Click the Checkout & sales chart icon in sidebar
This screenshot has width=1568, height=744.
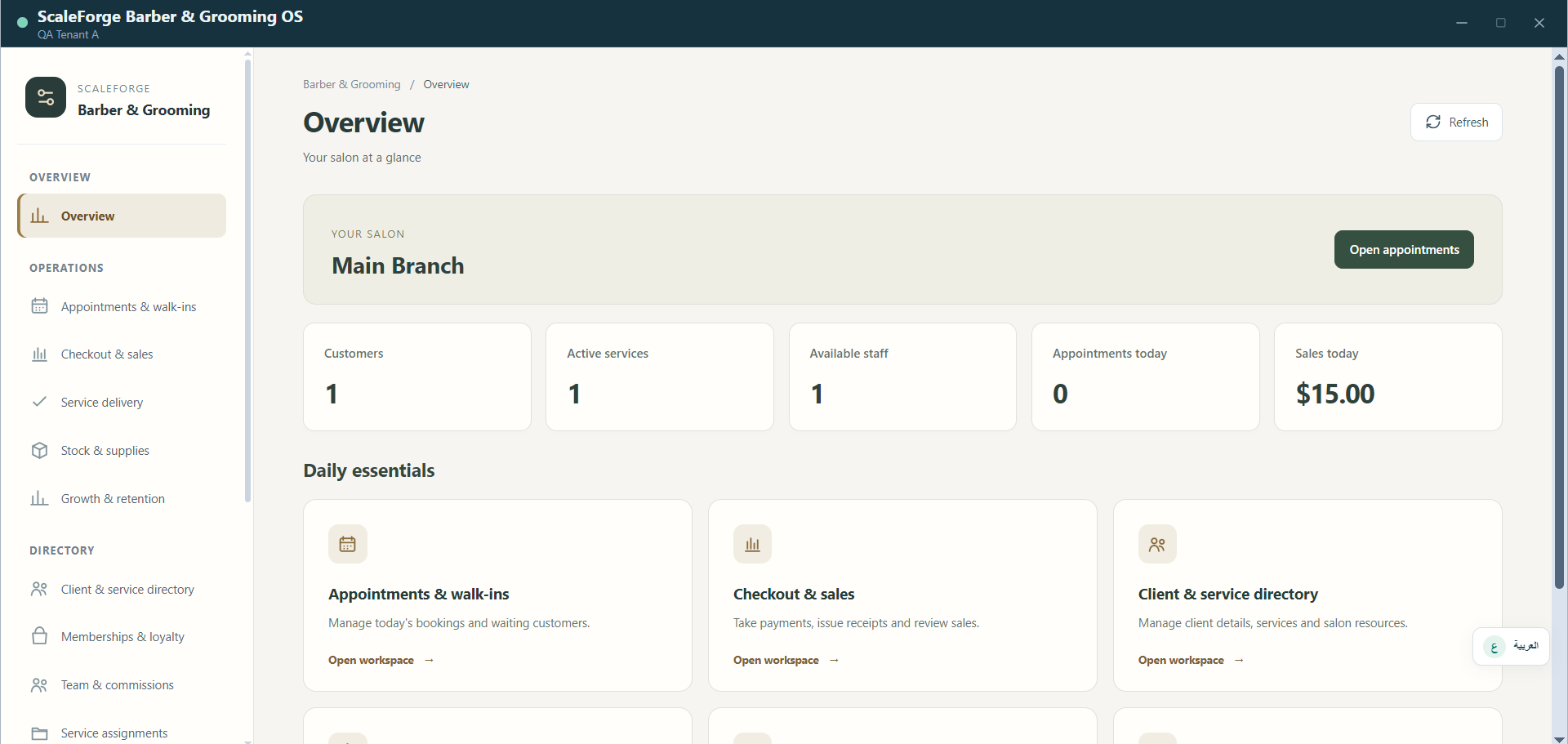tap(39, 354)
